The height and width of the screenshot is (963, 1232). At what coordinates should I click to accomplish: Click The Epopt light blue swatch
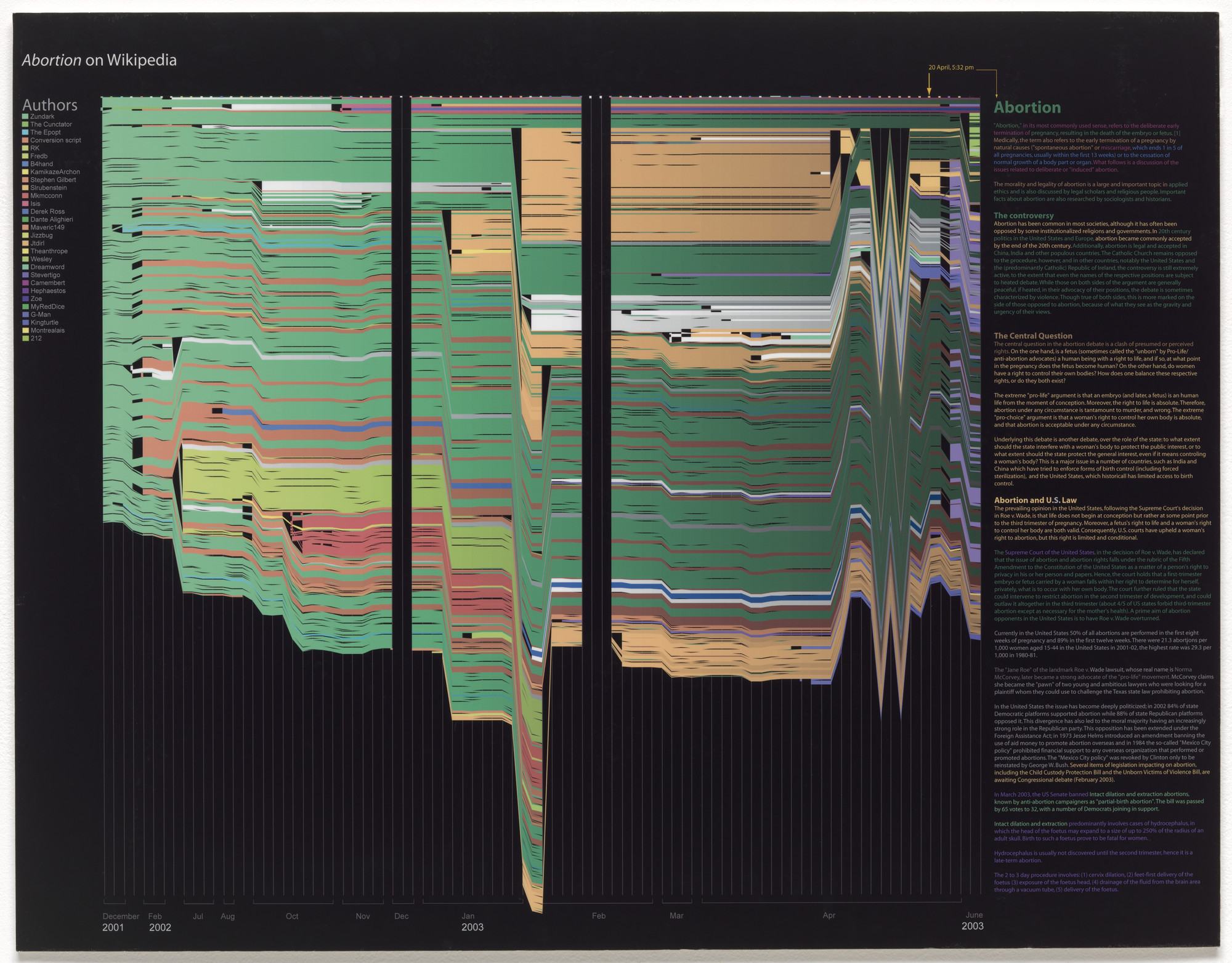(x=25, y=132)
